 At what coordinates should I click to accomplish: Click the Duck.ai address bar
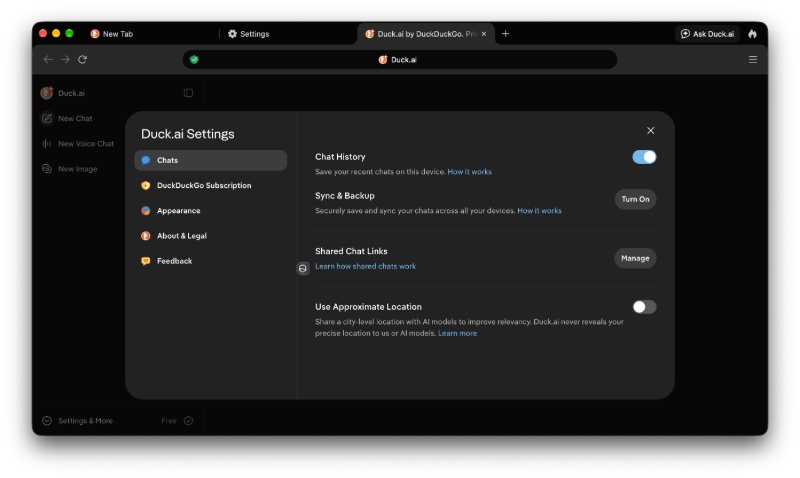click(399, 60)
